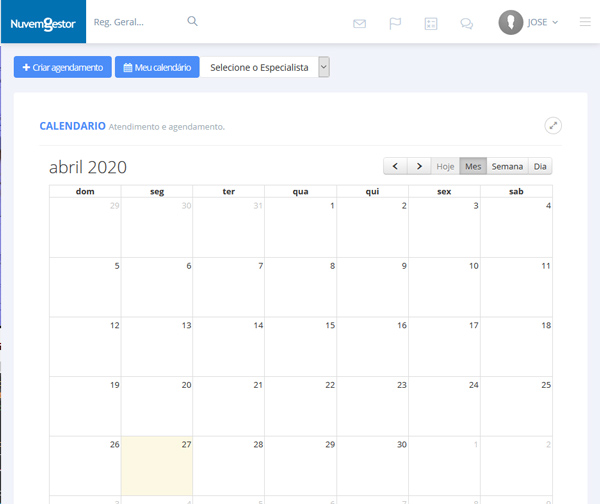This screenshot has width=600, height=504.
Task: Click day number 9
Action: tap(404, 266)
